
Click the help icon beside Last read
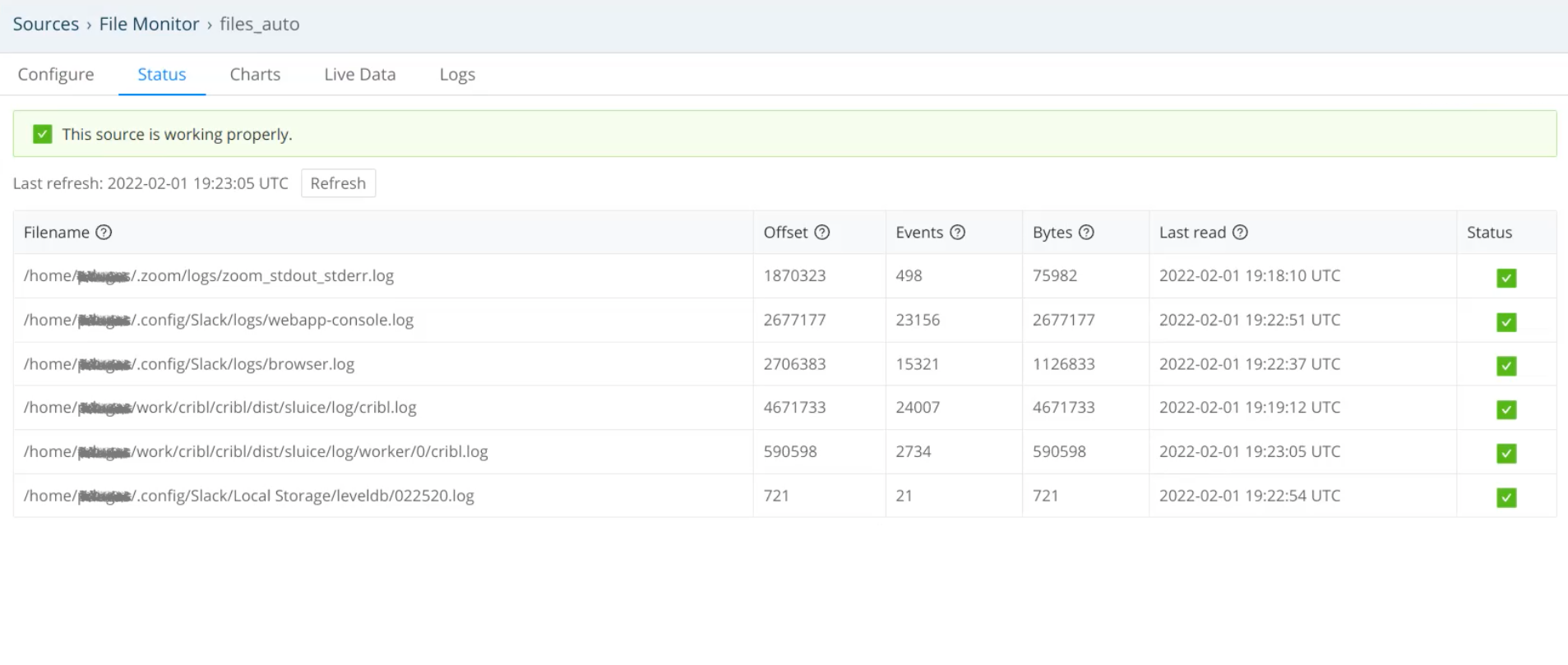(x=1240, y=233)
